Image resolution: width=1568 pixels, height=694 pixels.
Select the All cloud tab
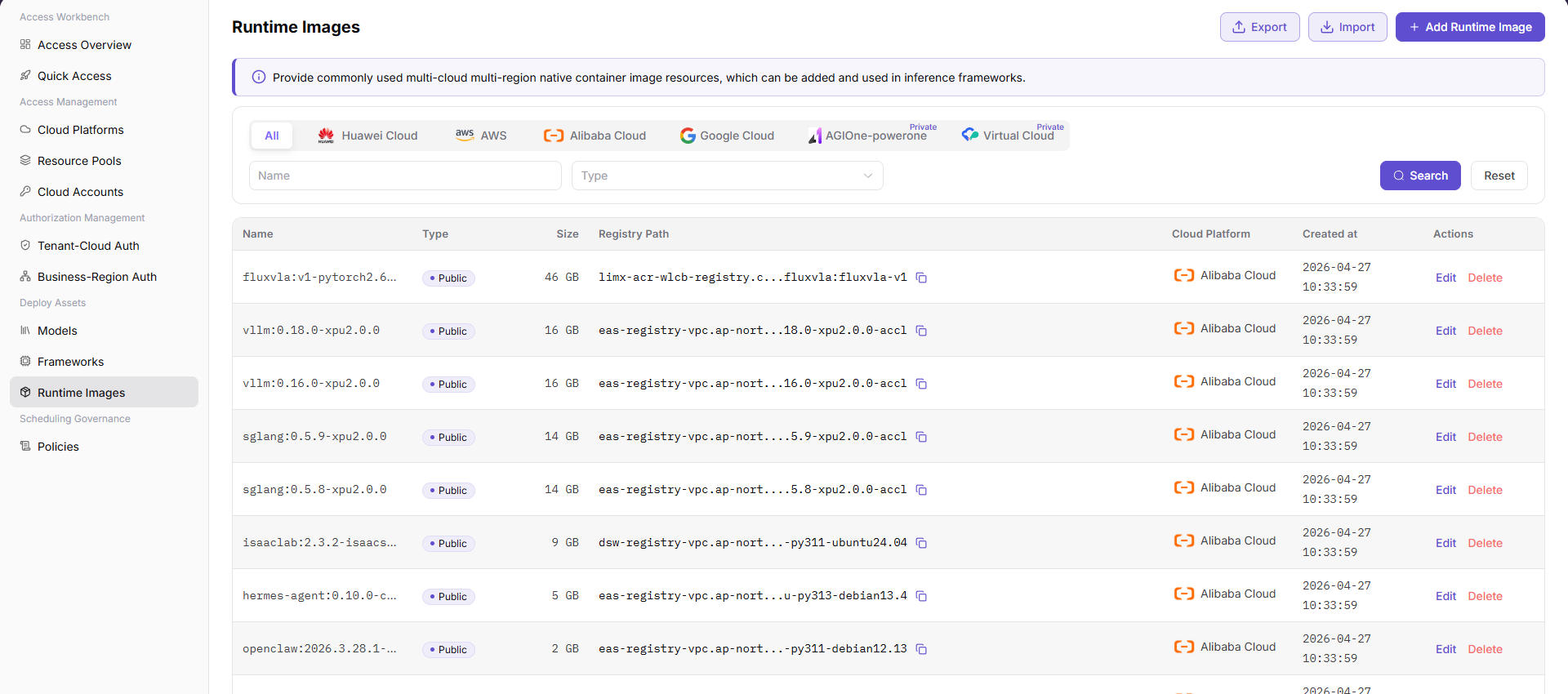point(272,136)
